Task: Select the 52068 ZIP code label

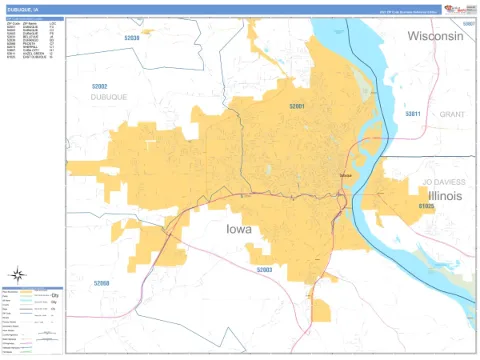Action: [101, 283]
